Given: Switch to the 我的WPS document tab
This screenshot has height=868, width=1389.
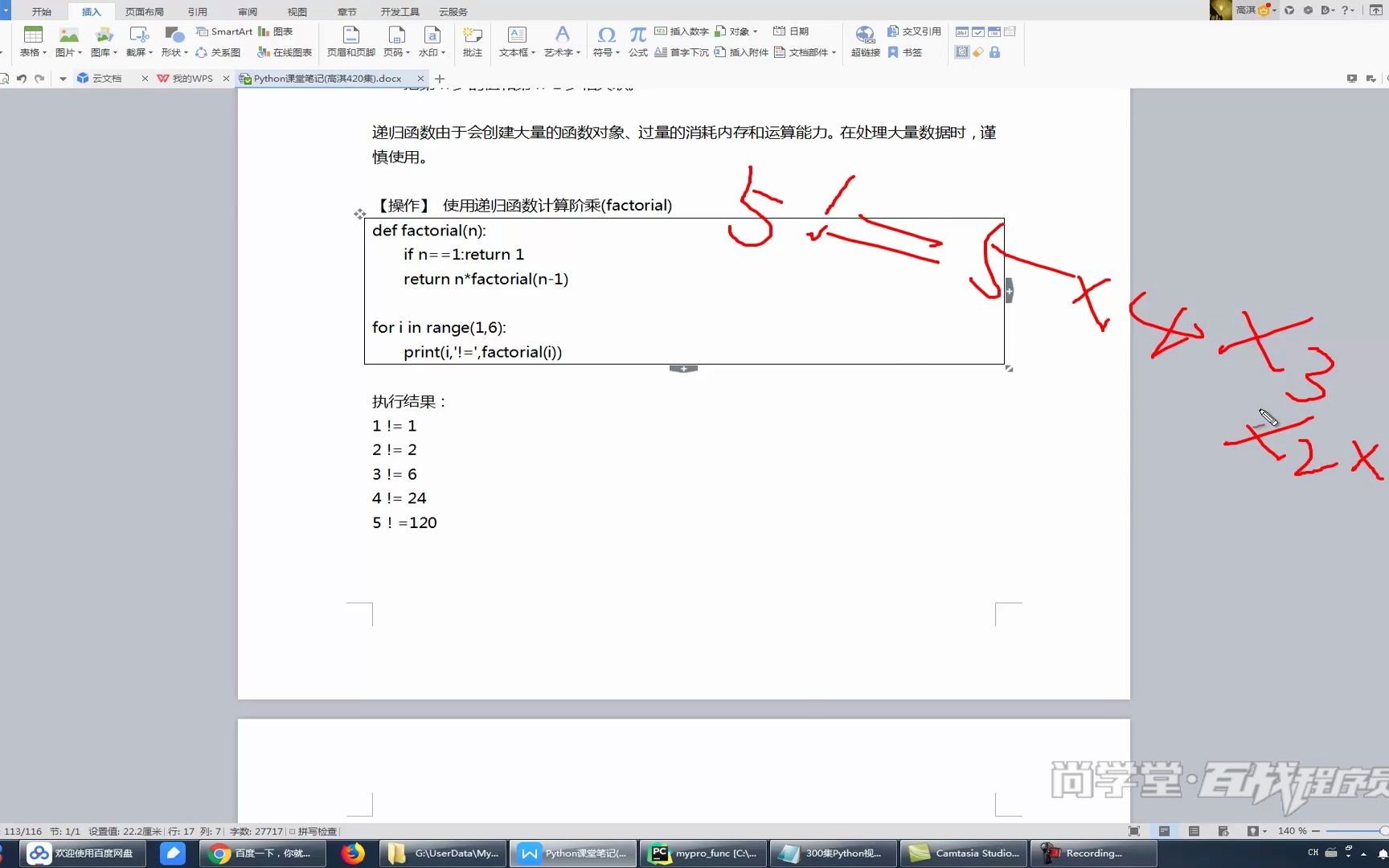Looking at the screenshot, I should pos(192,78).
